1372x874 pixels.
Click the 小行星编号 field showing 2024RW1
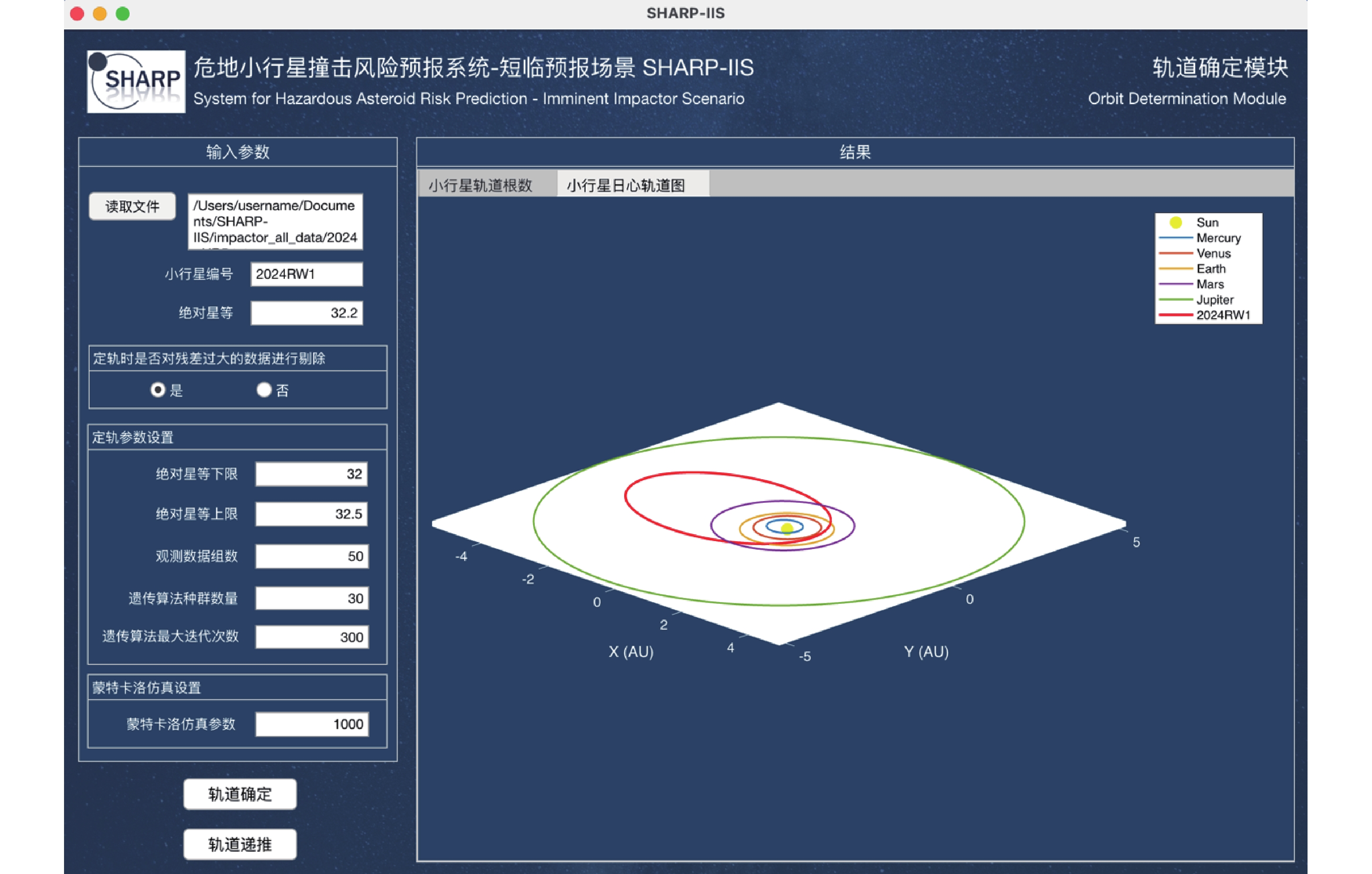(307, 274)
